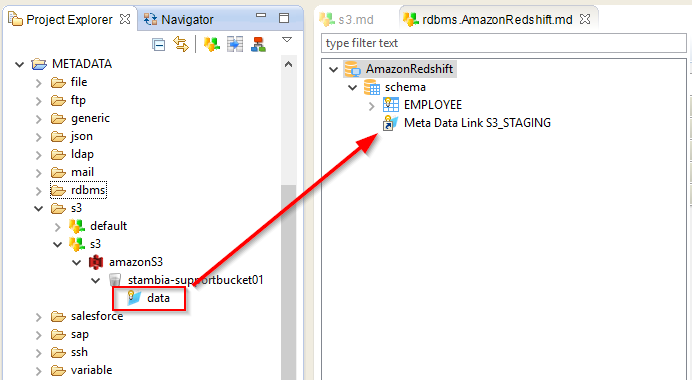Expand the rdbms folder

[39, 191]
